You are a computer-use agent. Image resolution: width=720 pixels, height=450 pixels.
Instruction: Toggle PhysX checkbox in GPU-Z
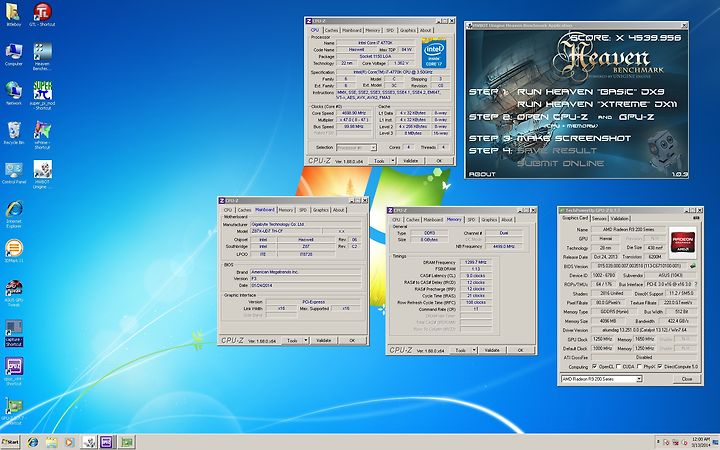coord(639,366)
